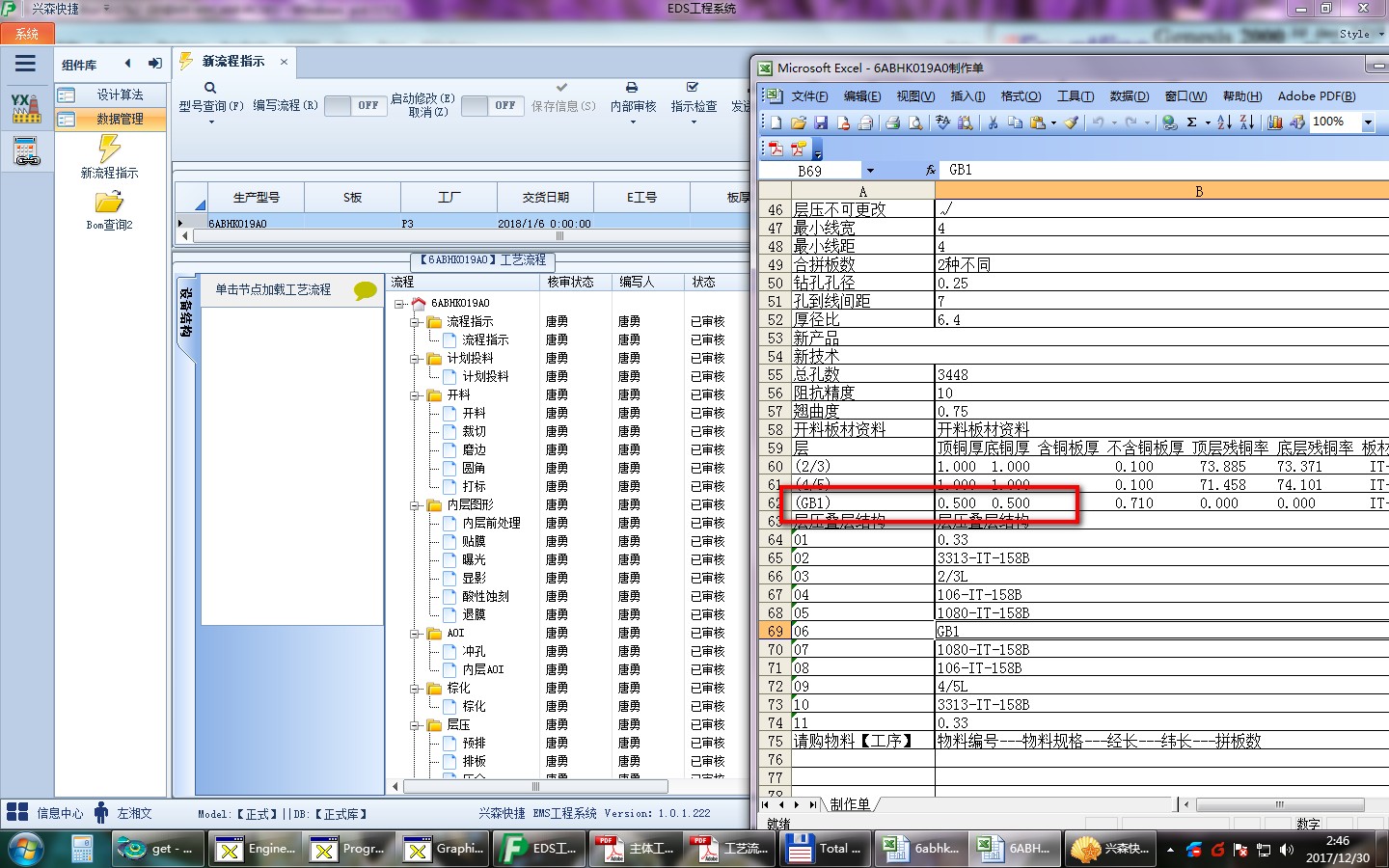Click the speech bubble icon in node panel
Image resolution: width=1389 pixels, height=868 pixels.
(x=366, y=290)
